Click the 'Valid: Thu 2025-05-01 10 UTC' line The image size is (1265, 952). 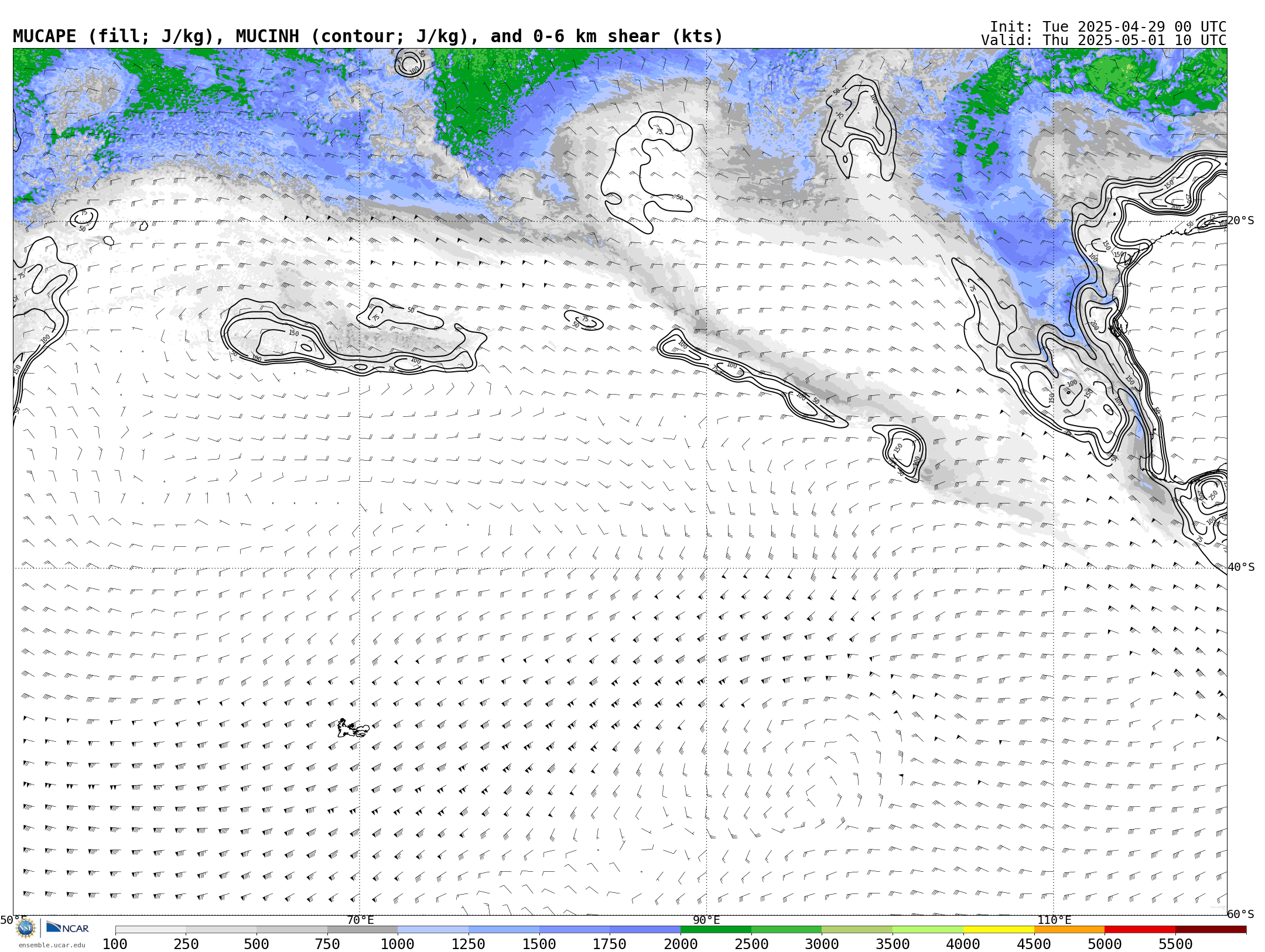1104,40
